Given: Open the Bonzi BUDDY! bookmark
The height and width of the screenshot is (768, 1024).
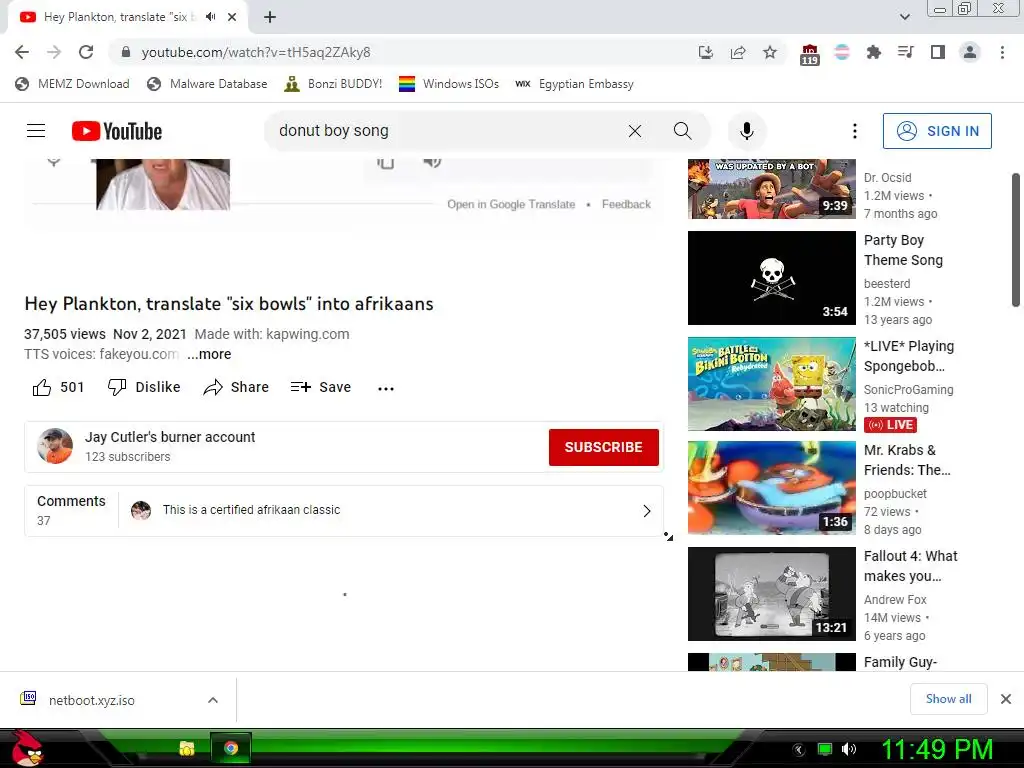Looking at the screenshot, I should [x=333, y=84].
